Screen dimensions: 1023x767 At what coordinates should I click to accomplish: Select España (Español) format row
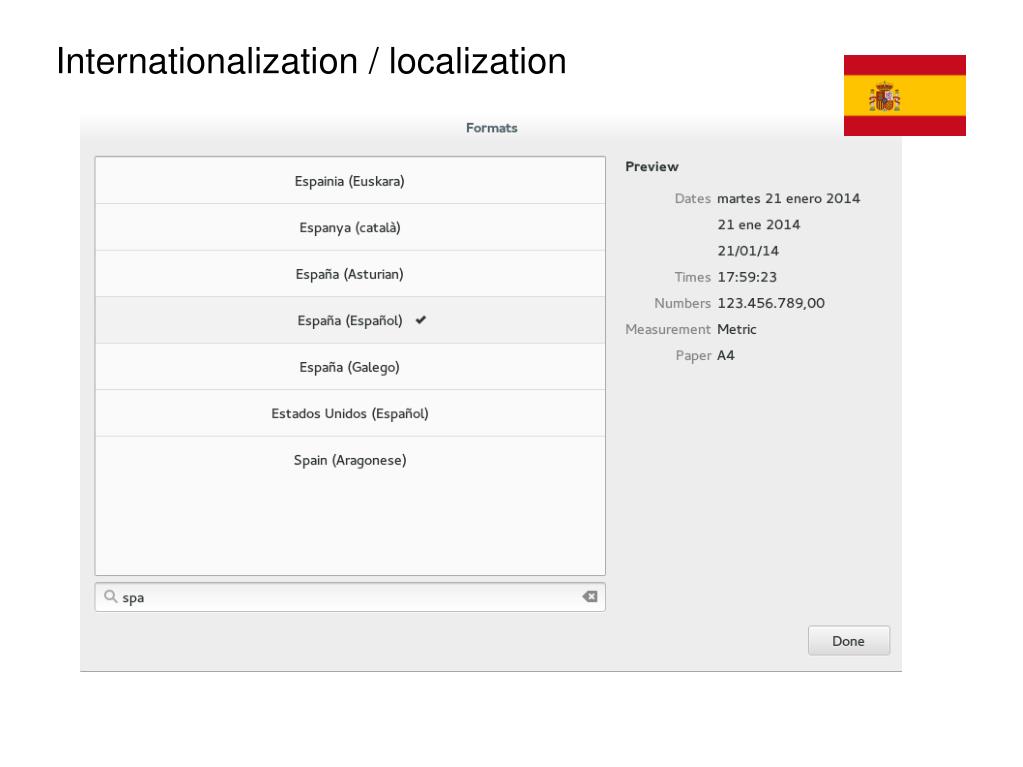point(350,320)
